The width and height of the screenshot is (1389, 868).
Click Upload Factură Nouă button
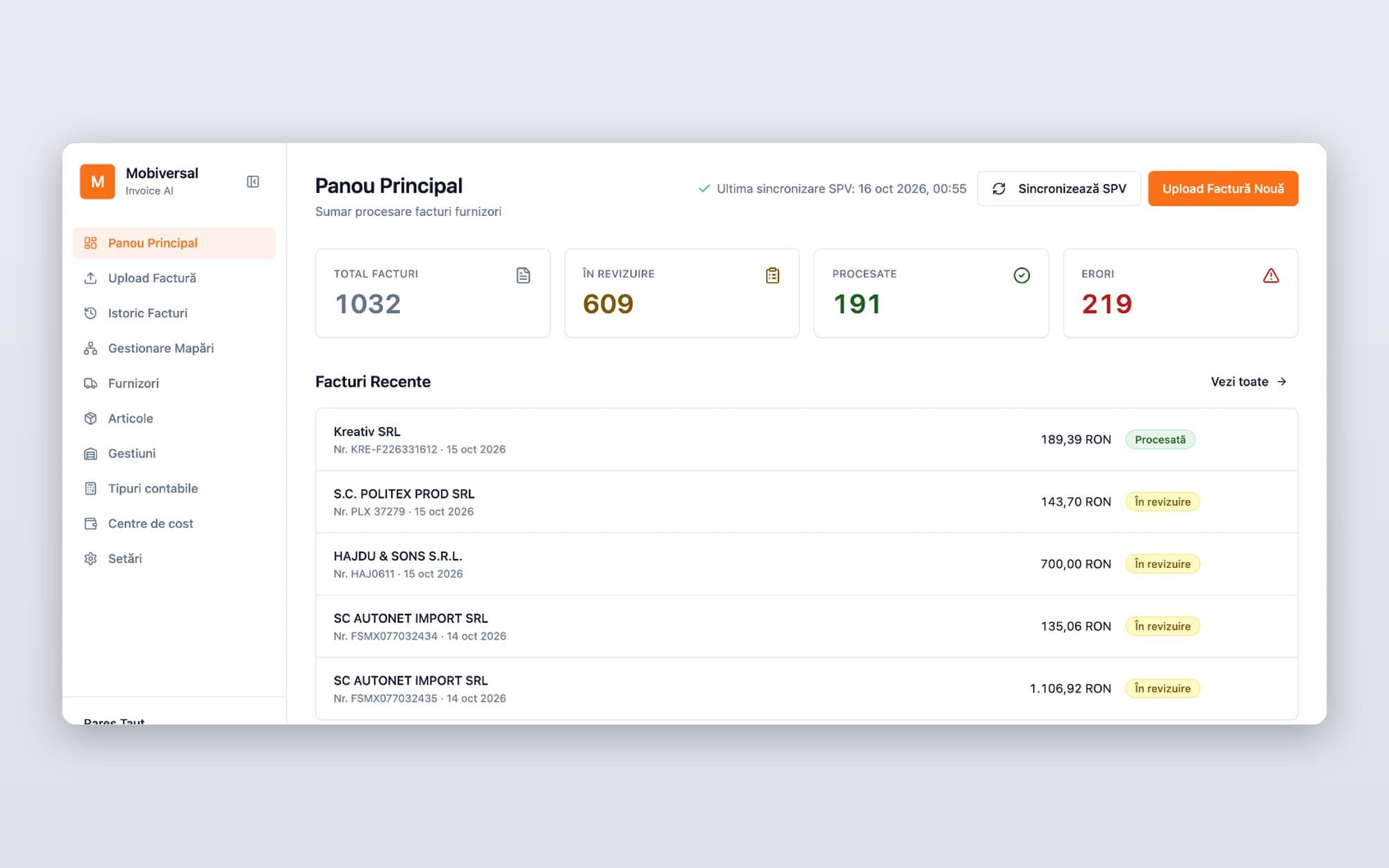tap(1223, 189)
